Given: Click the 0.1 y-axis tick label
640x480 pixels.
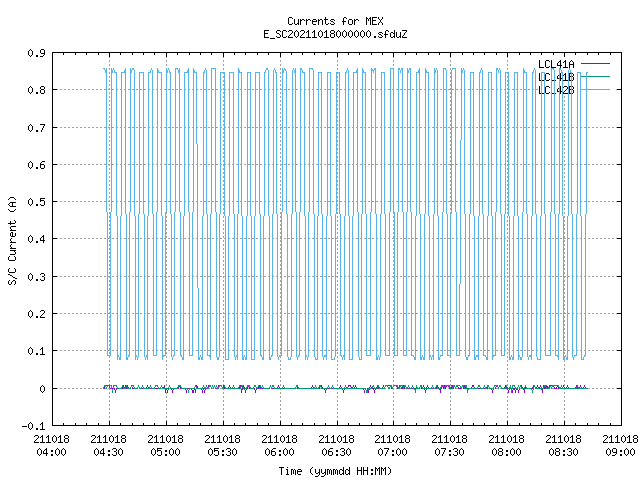Looking at the screenshot, I should [x=36, y=351].
